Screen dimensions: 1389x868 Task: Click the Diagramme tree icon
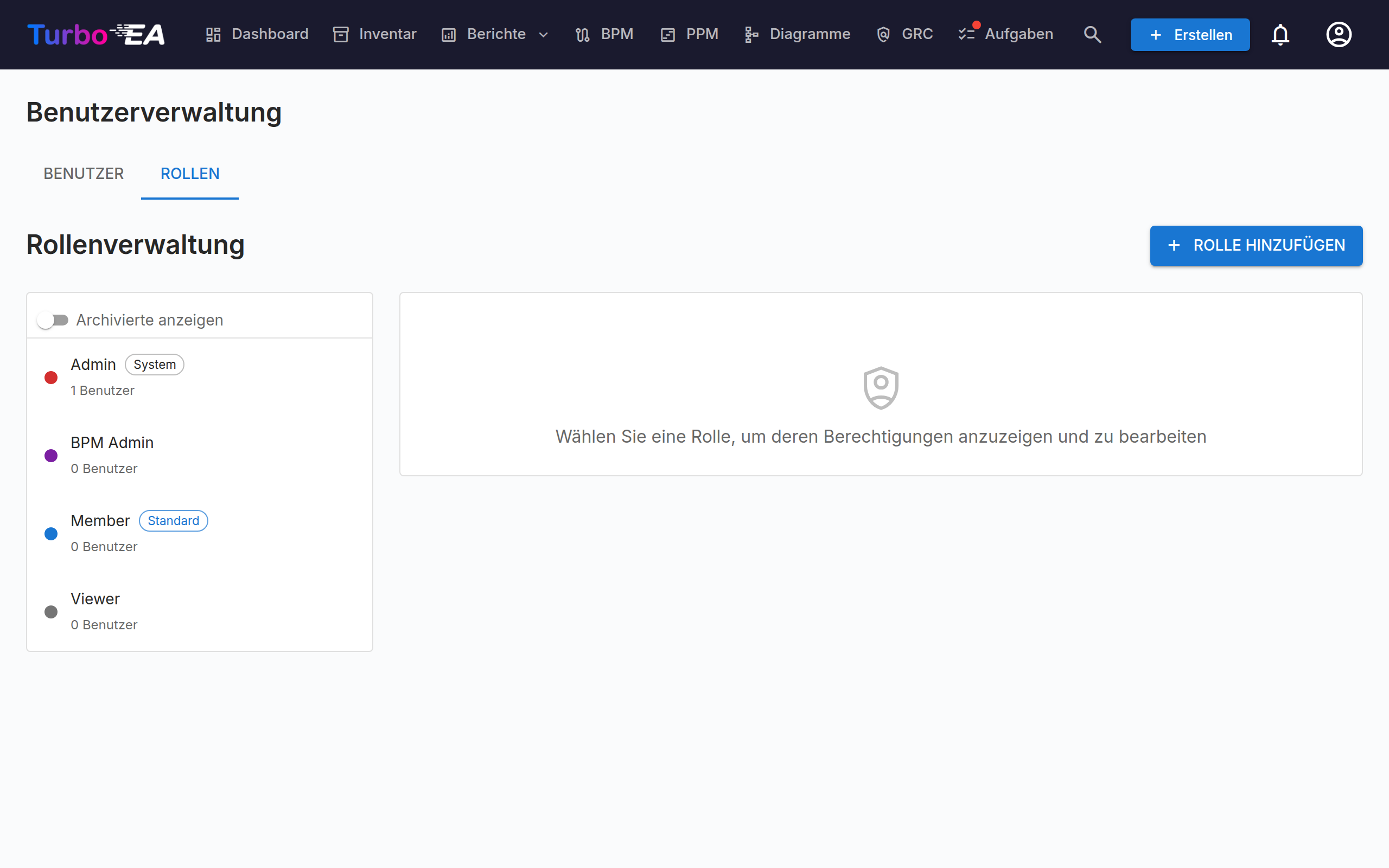751,34
